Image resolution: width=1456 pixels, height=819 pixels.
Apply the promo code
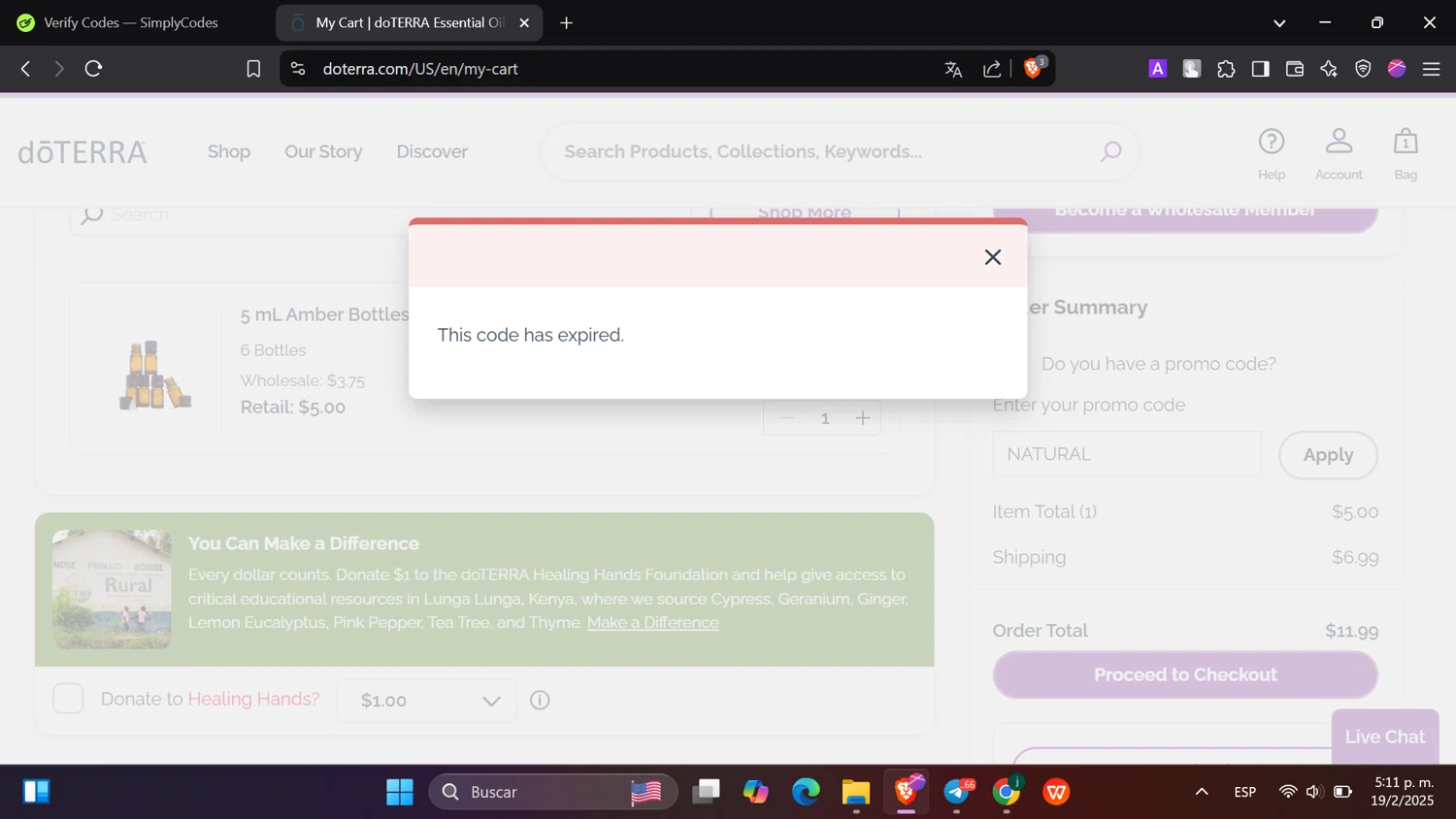tap(1328, 455)
